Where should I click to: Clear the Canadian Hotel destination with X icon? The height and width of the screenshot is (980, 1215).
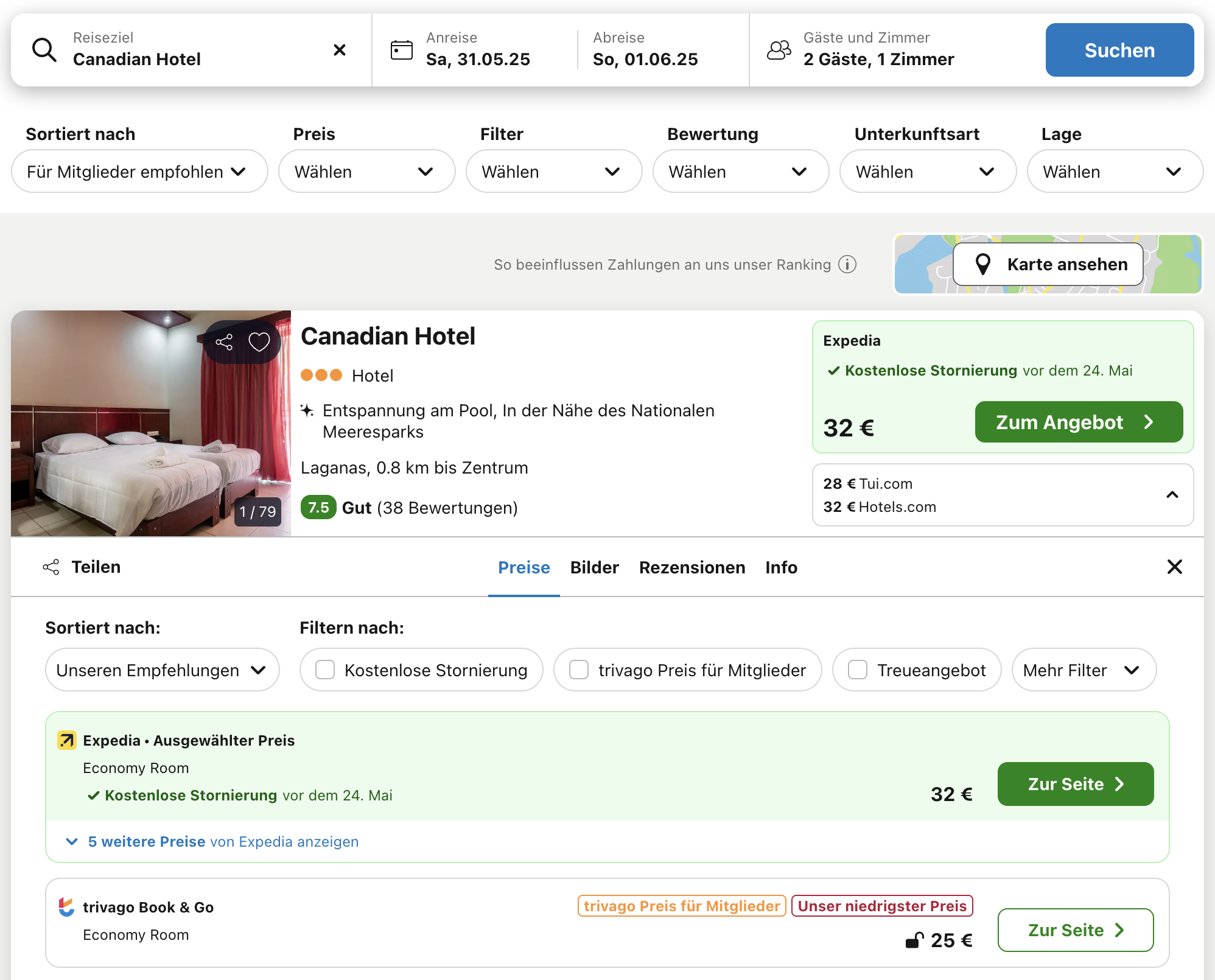click(340, 50)
